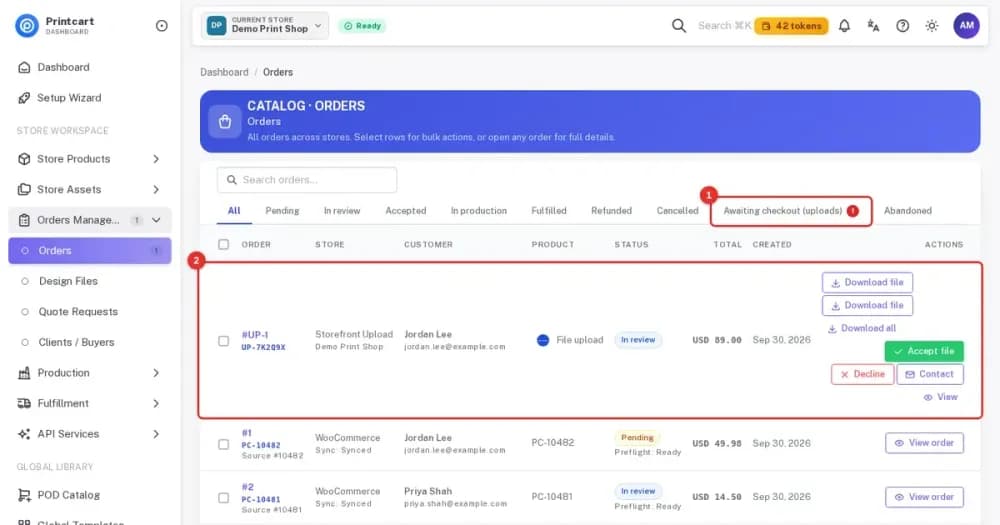Open notifications bell icon
The height and width of the screenshot is (525, 1000).
click(844, 26)
